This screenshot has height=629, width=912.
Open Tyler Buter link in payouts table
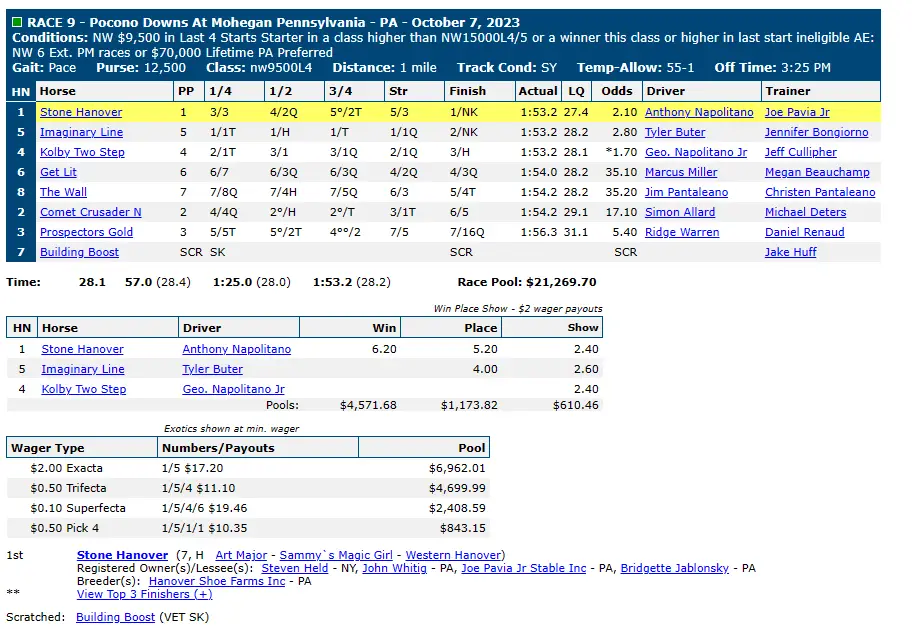click(x=212, y=369)
